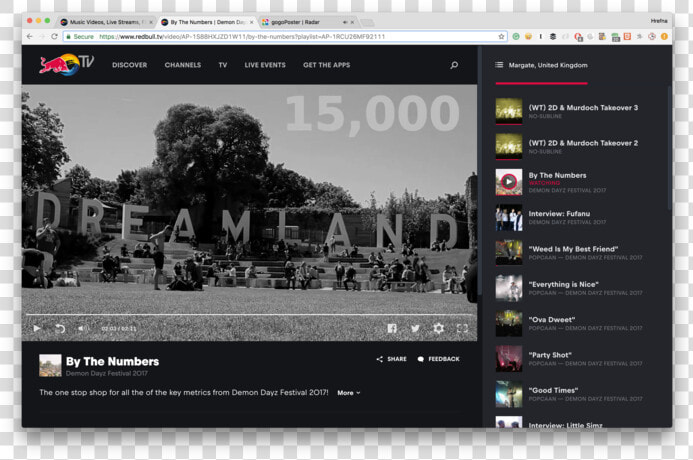Image resolution: width=693 pixels, height=460 pixels.
Task: Click Margate, United Kingdom playlist title
Action: click(x=548, y=65)
